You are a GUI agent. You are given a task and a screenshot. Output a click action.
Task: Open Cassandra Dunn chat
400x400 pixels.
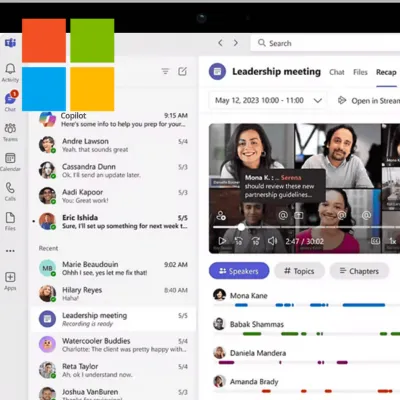pyautogui.click(x=113, y=170)
